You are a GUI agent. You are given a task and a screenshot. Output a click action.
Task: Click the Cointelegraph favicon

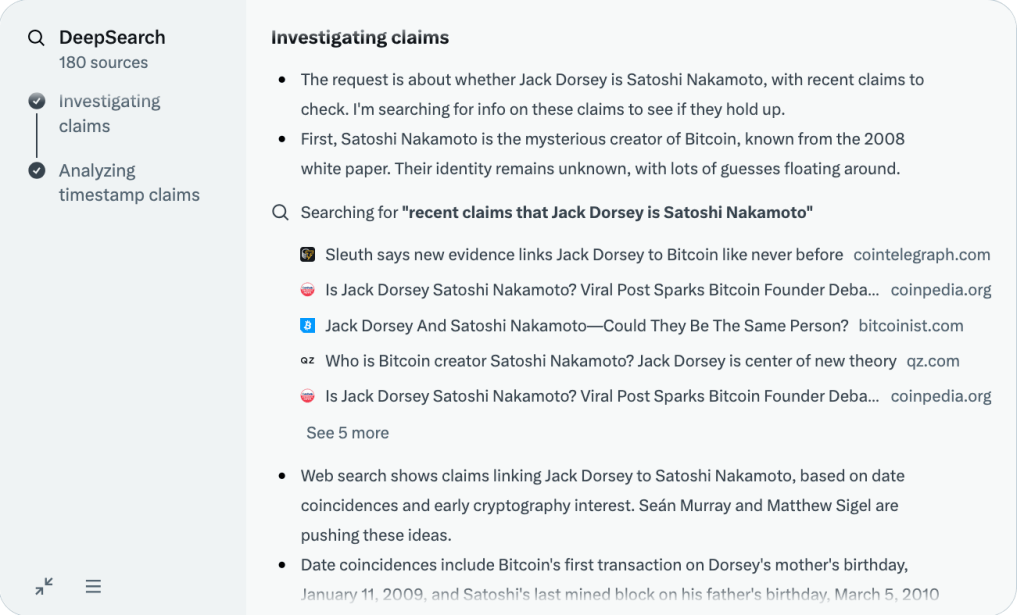(x=308, y=255)
